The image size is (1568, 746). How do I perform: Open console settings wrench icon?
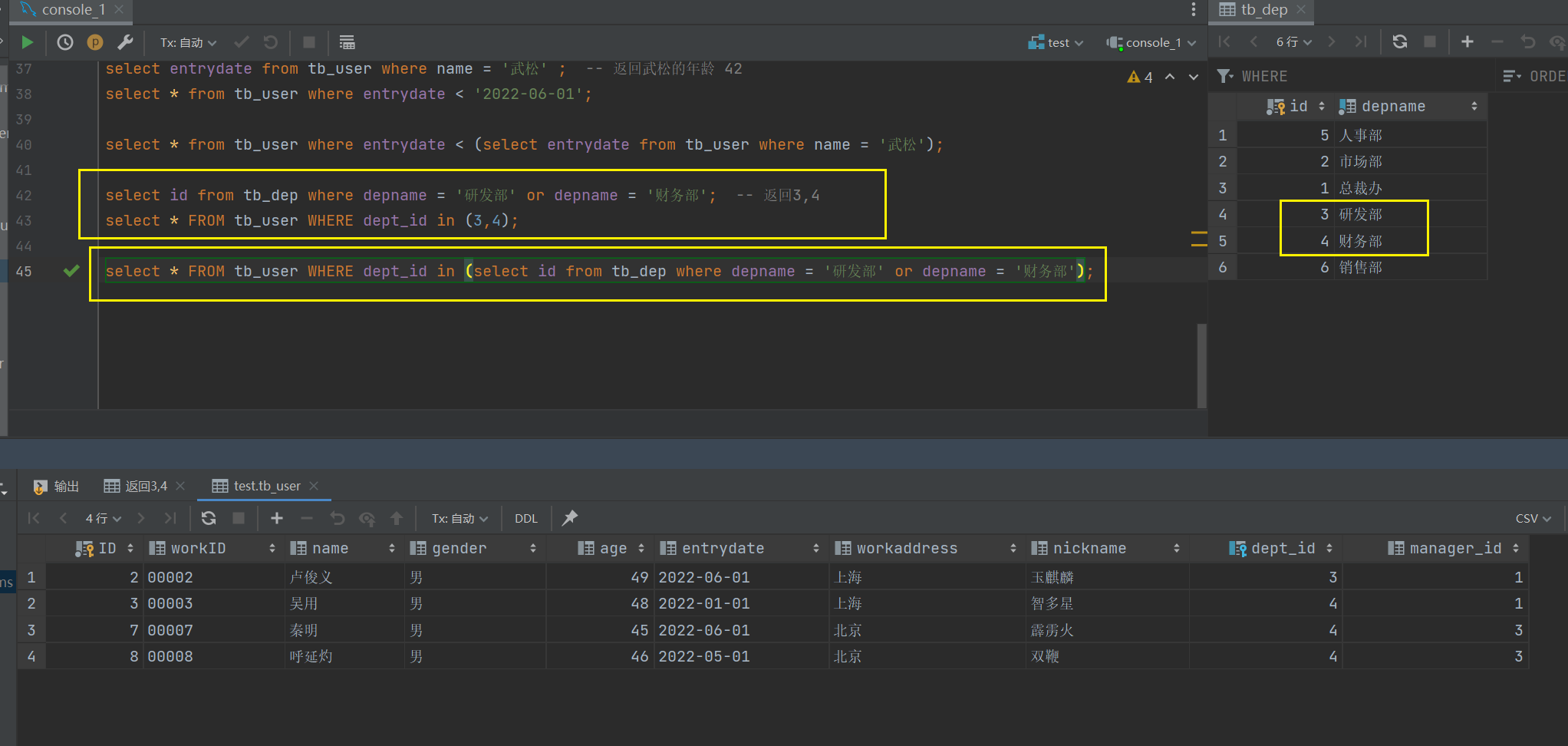click(x=125, y=42)
